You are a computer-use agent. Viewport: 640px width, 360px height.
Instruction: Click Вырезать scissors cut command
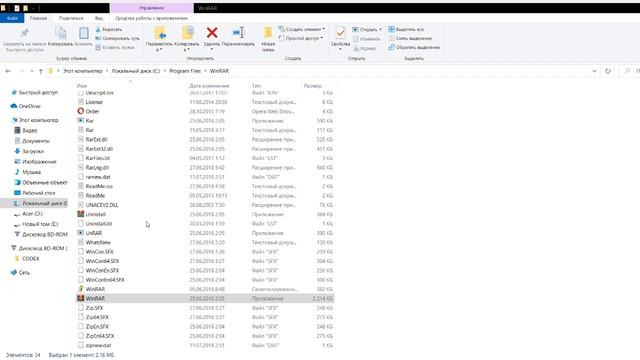click(x=109, y=29)
